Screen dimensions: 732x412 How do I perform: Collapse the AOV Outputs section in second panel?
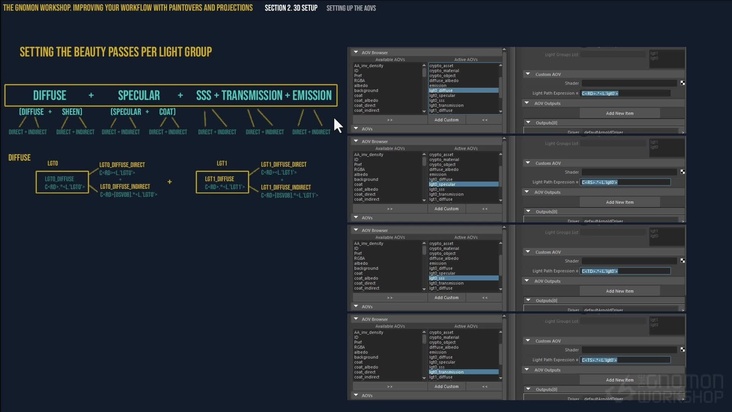(528, 192)
